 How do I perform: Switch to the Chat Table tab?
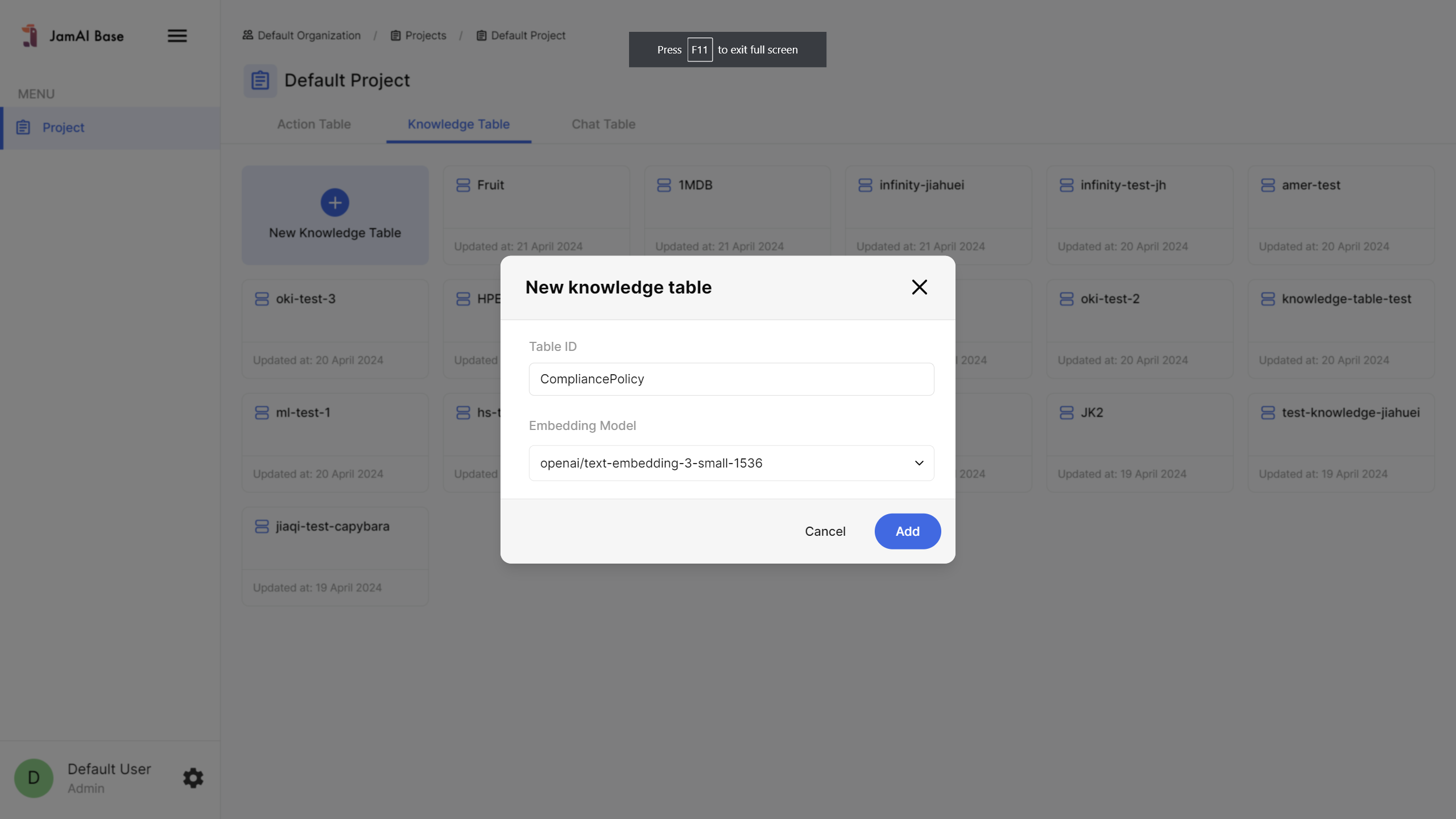pyautogui.click(x=603, y=124)
